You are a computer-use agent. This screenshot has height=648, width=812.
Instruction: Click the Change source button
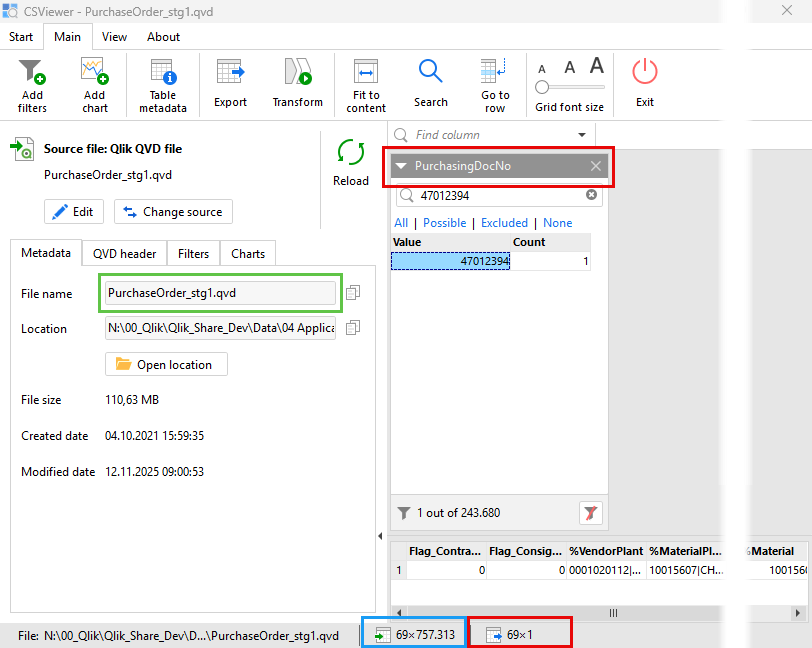[x=173, y=212]
